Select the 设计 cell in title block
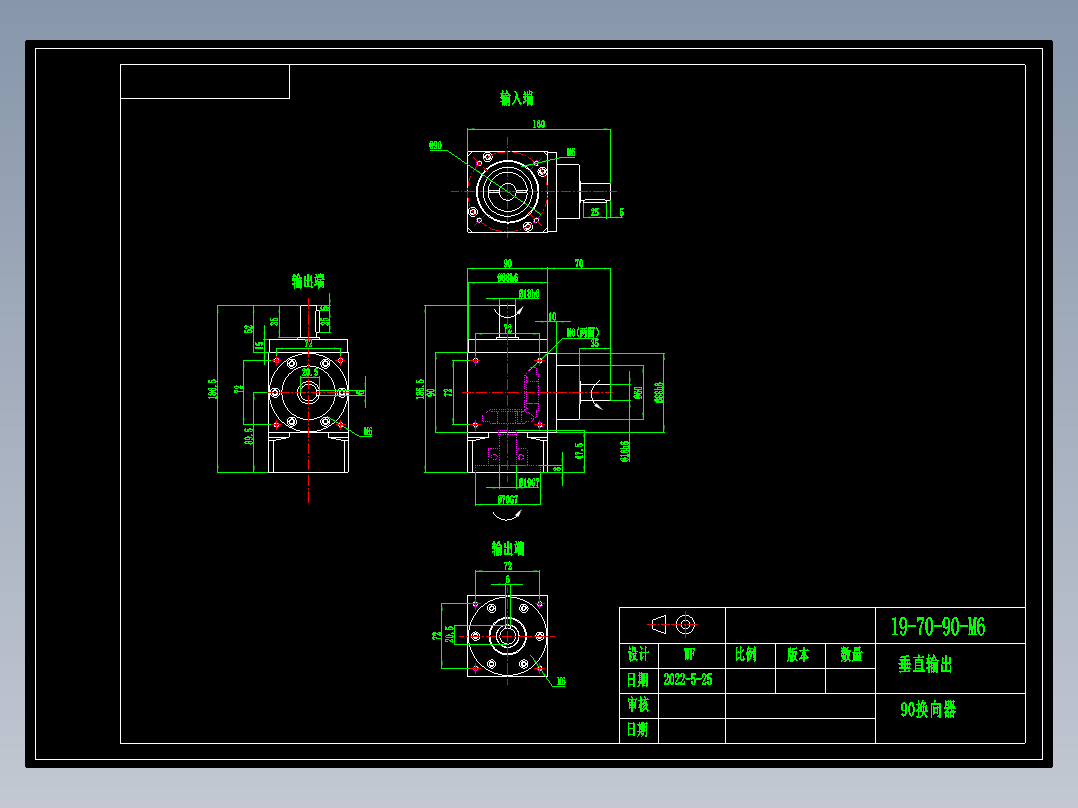1078x808 pixels. (x=639, y=655)
